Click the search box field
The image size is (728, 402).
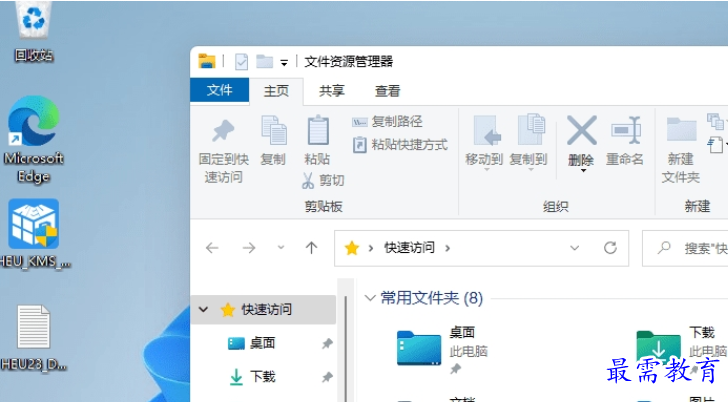685,248
